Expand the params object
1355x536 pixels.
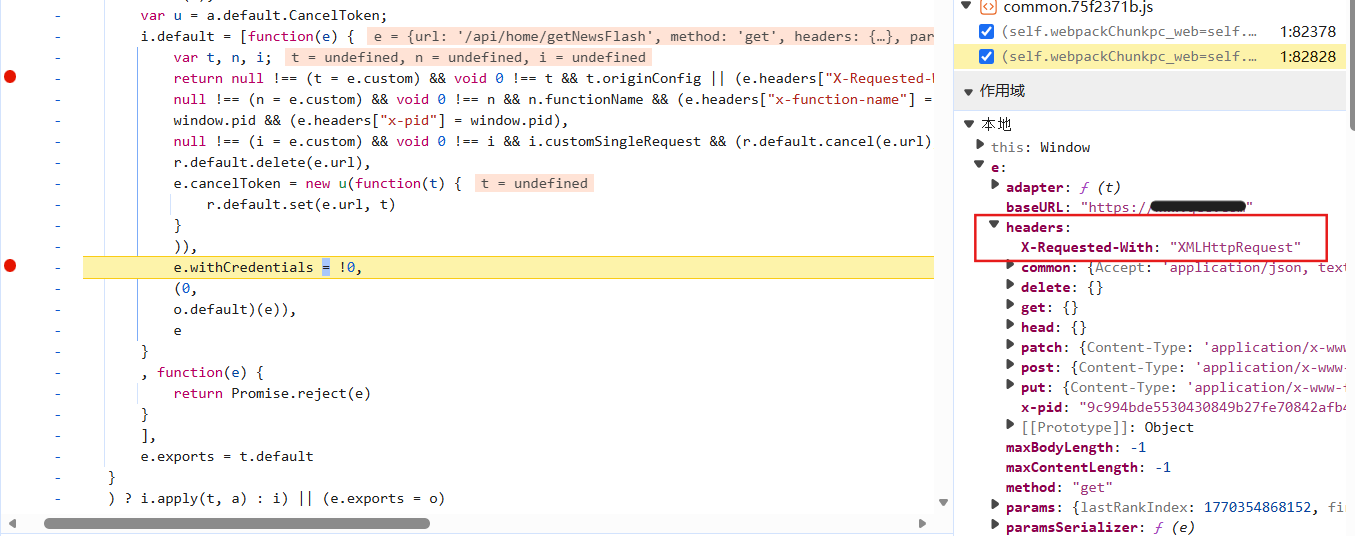(x=995, y=507)
